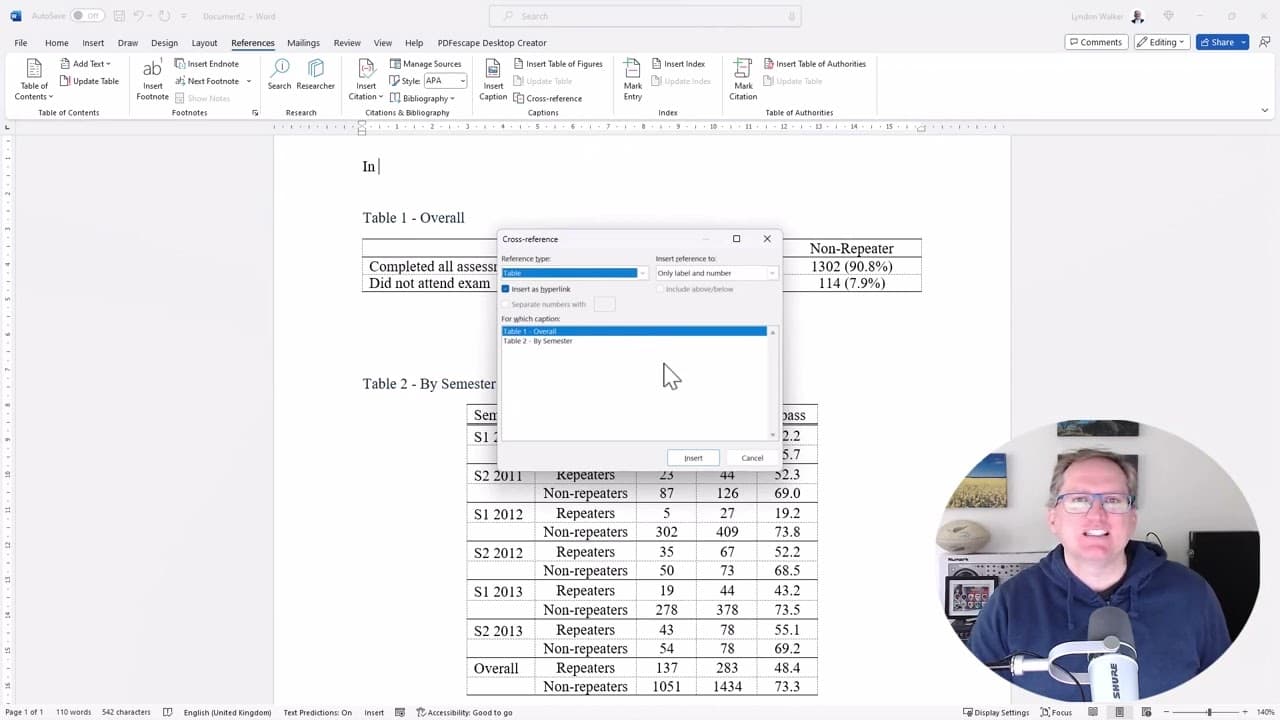The width and height of the screenshot is (1280, 720).
Task: Cancel the Cross-reference dialog
Action: [752, 458]
